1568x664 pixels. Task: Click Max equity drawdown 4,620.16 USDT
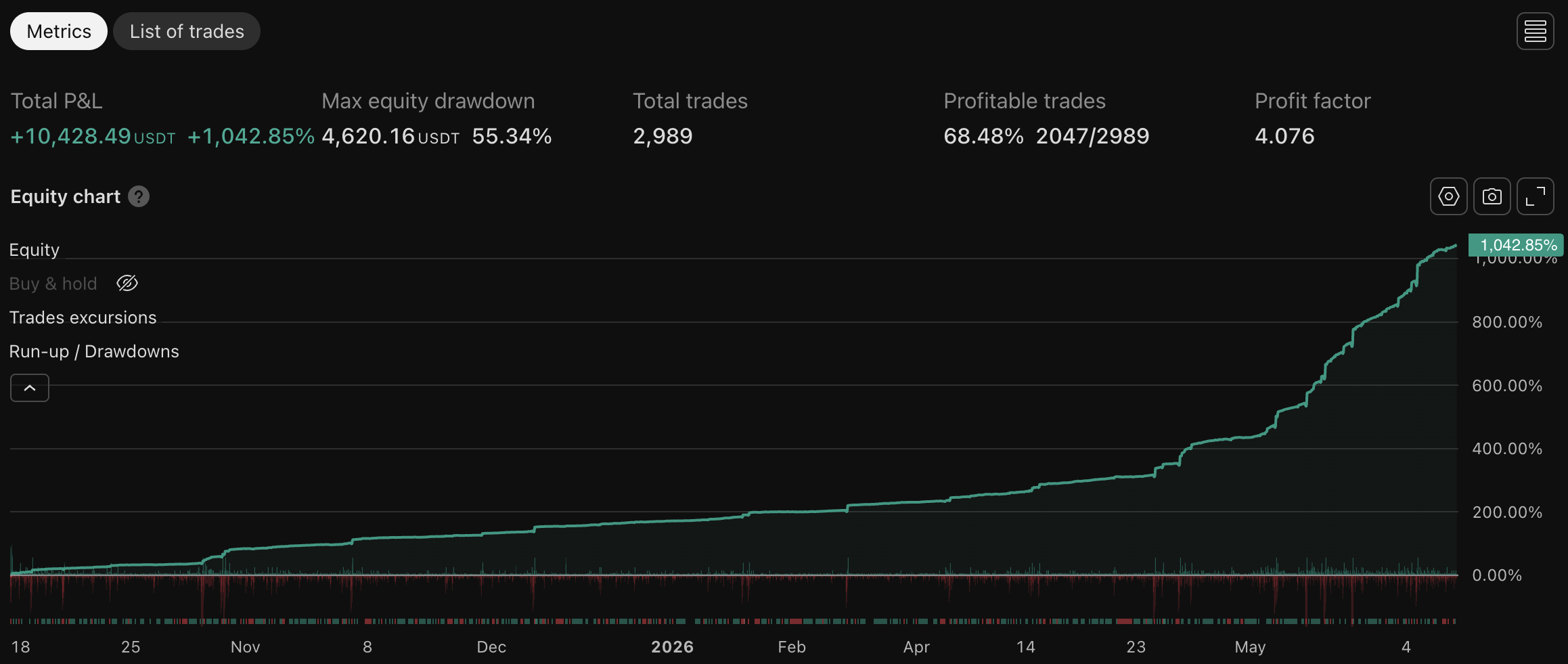point(390,136)
